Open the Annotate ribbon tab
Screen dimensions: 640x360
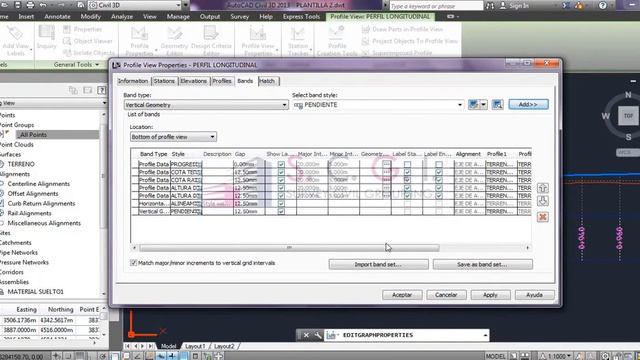[x=57, y=17]
